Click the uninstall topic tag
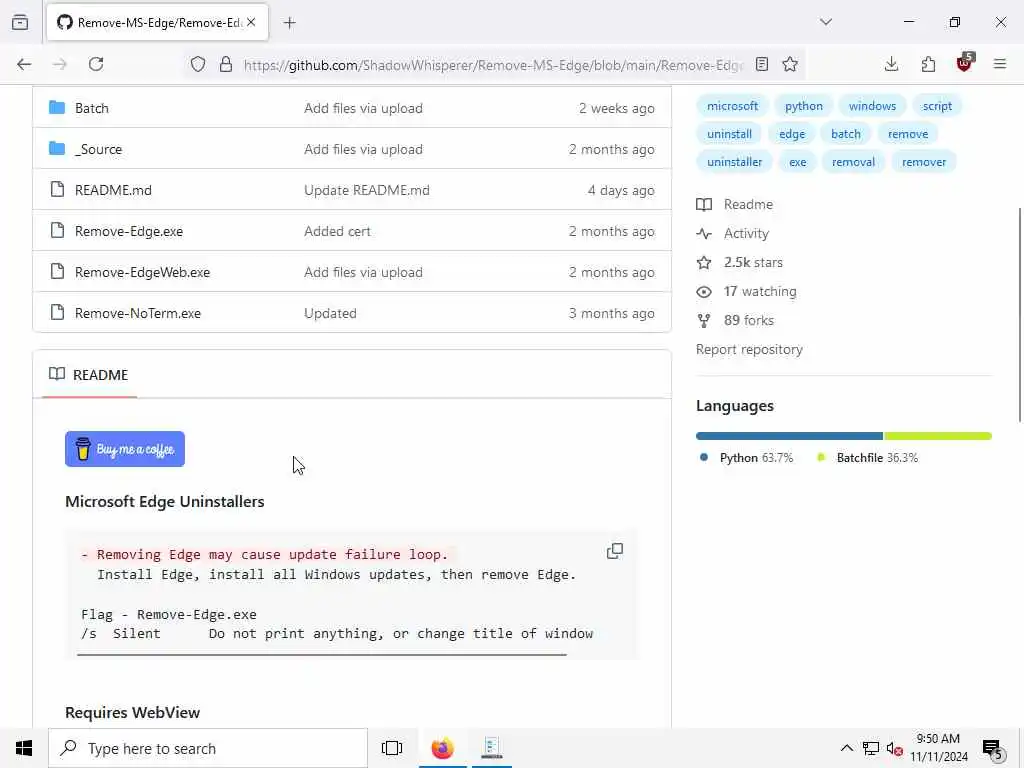 coord(729,134)
